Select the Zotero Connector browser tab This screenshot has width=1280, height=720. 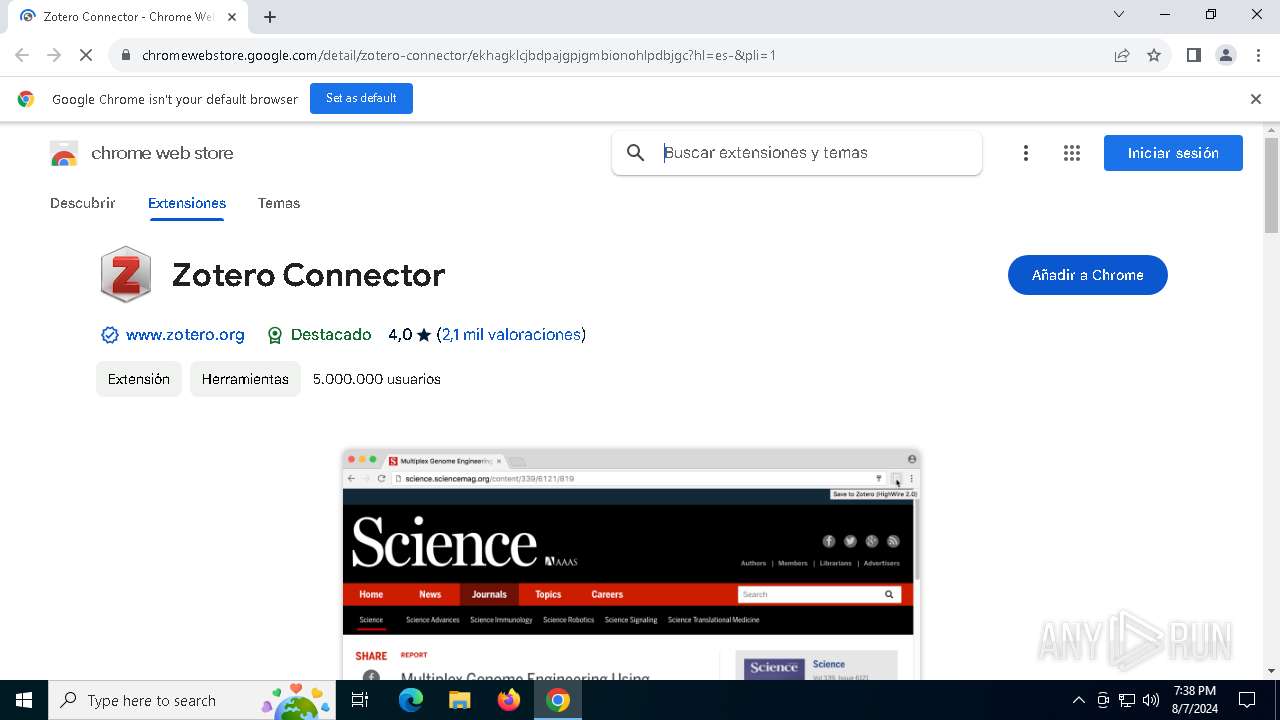pos(128,17)
